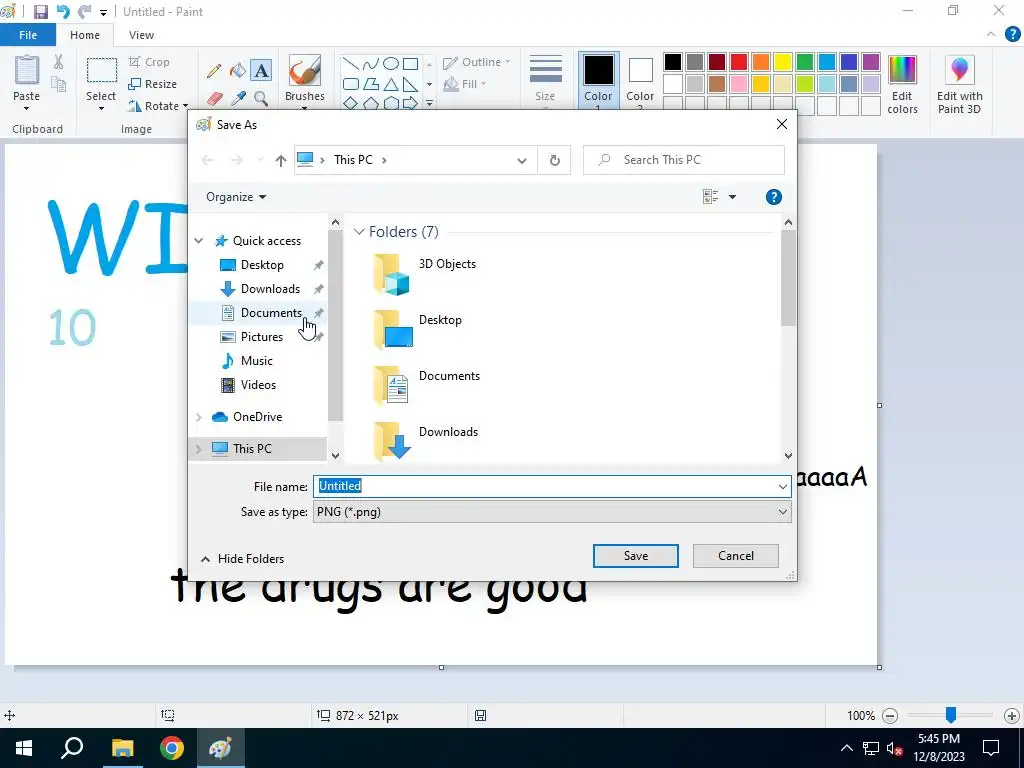This screenshot has height=768, width=1024.
Task: Click the Search This PC box
Action: pyautogui.click(x=684, y=160)
